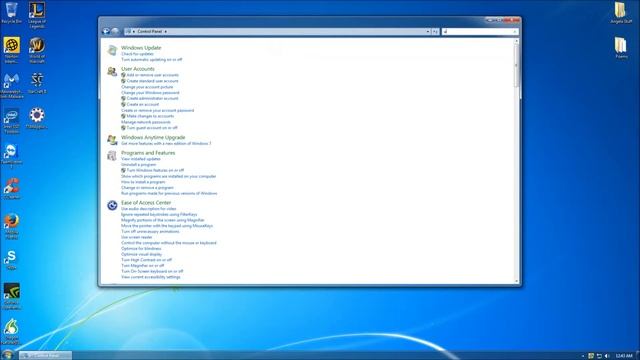Screen dimensions: 640x360
Task: Click the taskbar clock
Action: pos(624,356)
